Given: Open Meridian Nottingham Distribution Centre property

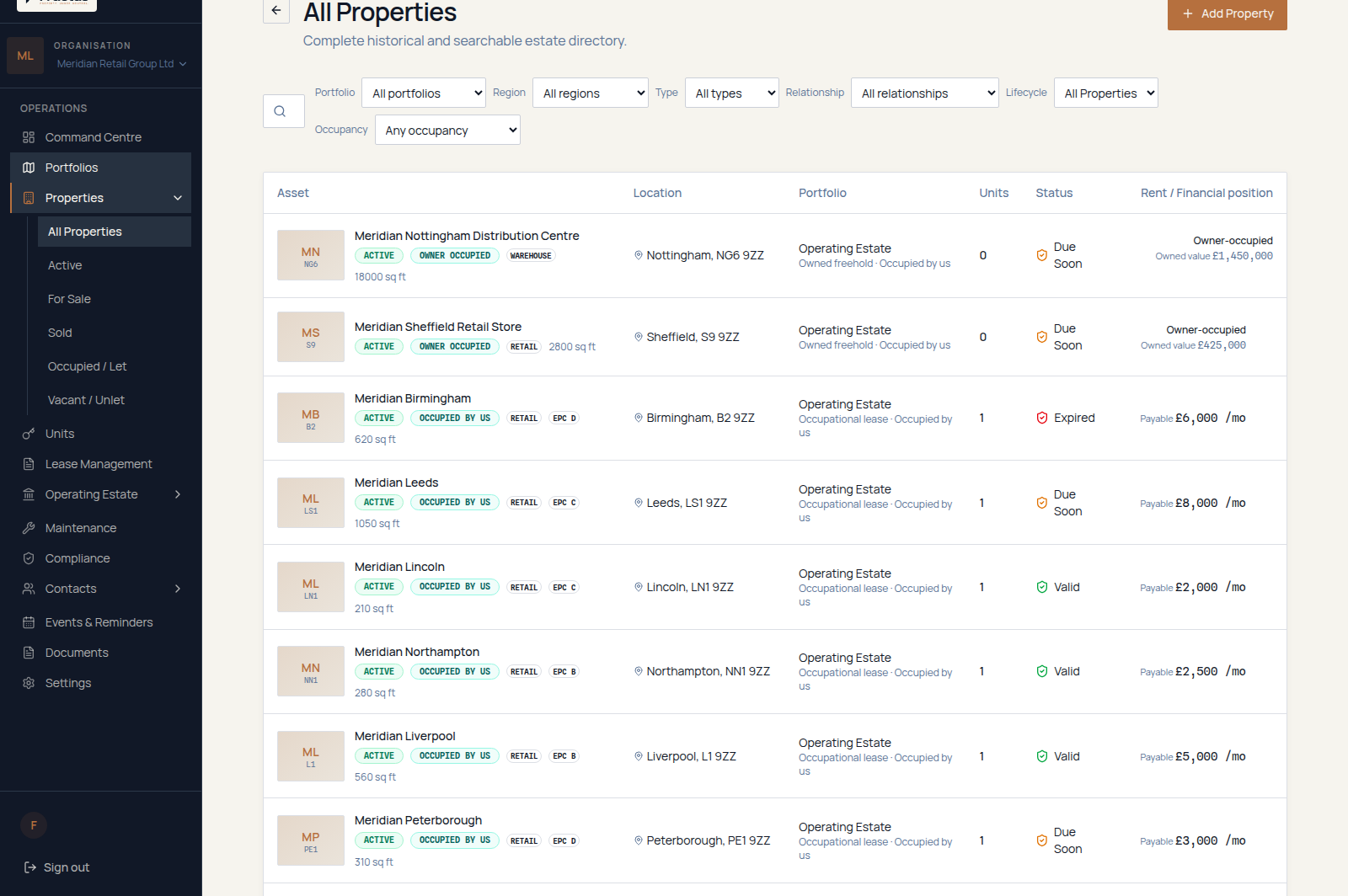Looking at the screenshot, I should tap(467, 236).
